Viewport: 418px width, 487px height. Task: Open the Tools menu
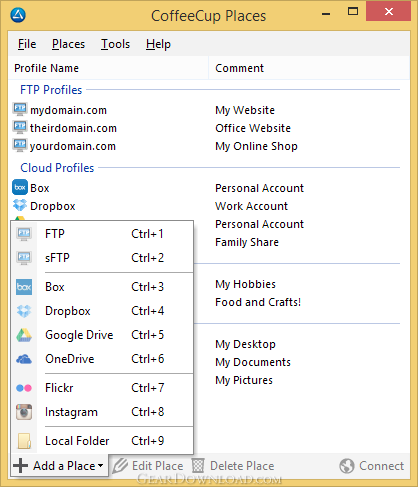(x=115, y=44)
